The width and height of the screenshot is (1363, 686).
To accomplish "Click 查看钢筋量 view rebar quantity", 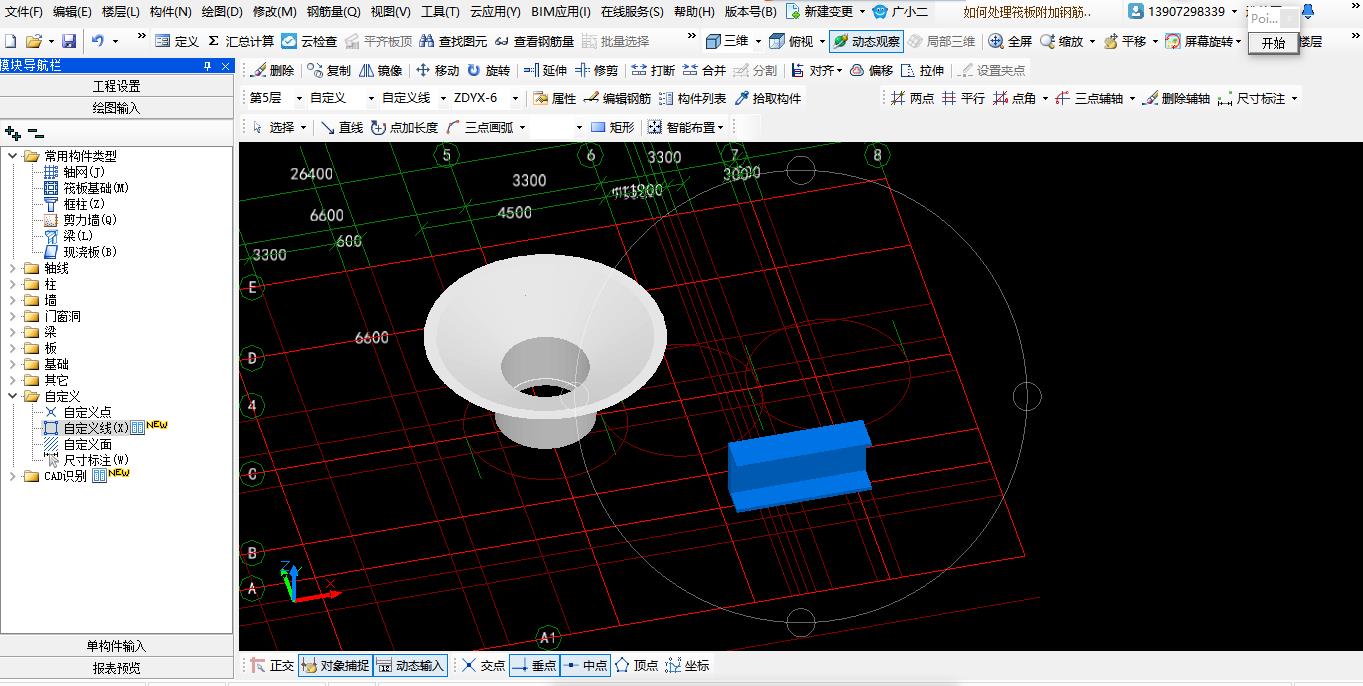I will pyautogui.click(x=534, y=42).
